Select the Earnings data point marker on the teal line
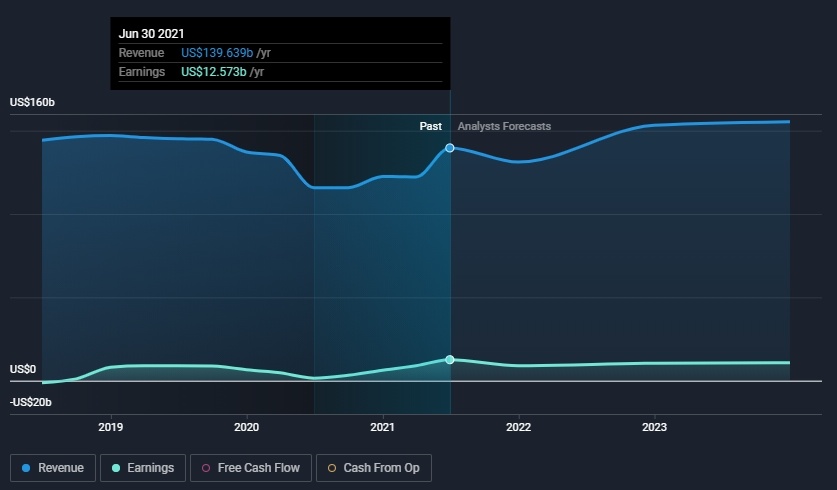Screen dimensions: 837x490 click(450, 359)
